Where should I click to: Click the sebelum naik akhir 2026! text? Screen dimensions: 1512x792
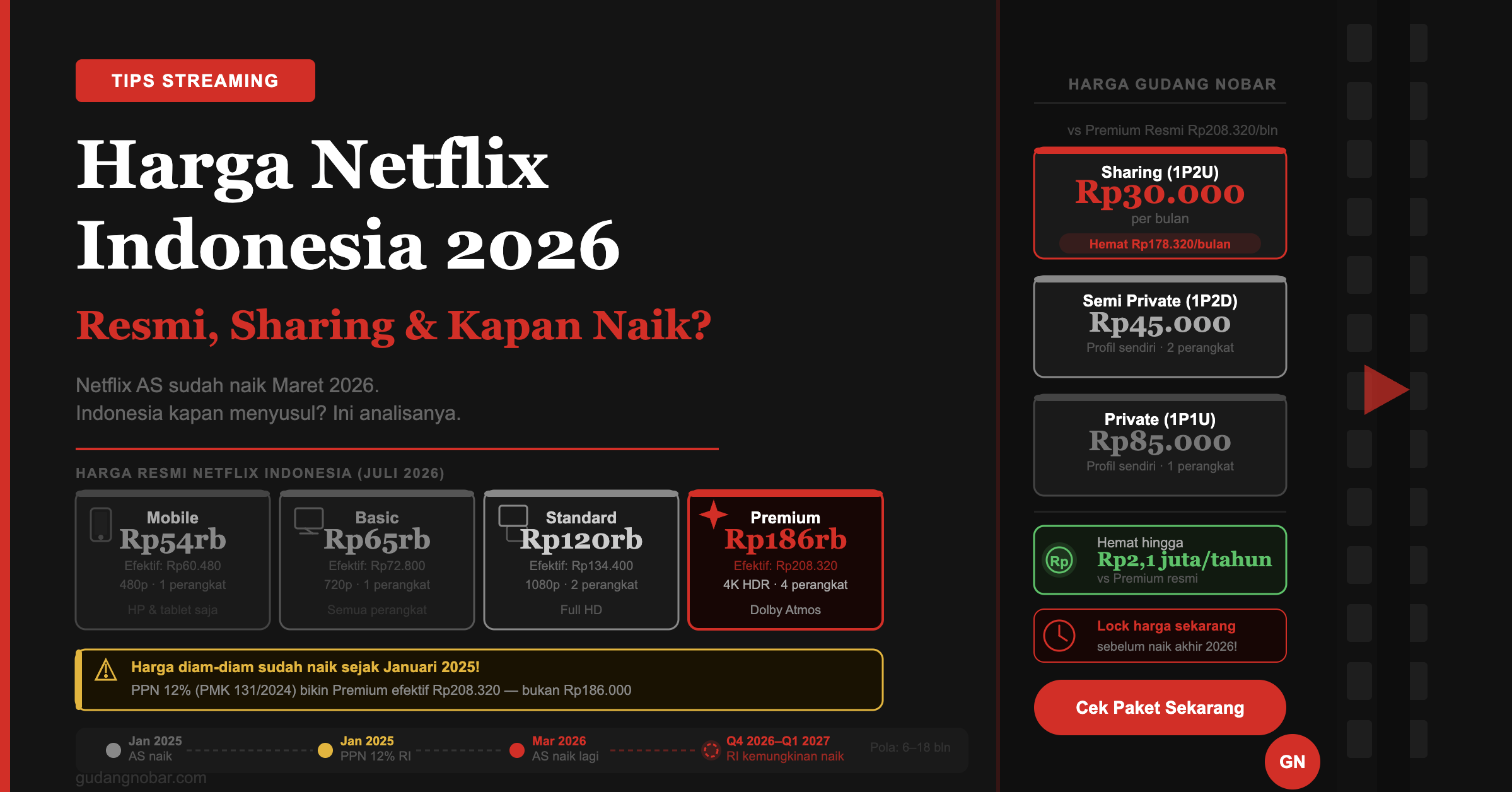[x=1167, y=646]
